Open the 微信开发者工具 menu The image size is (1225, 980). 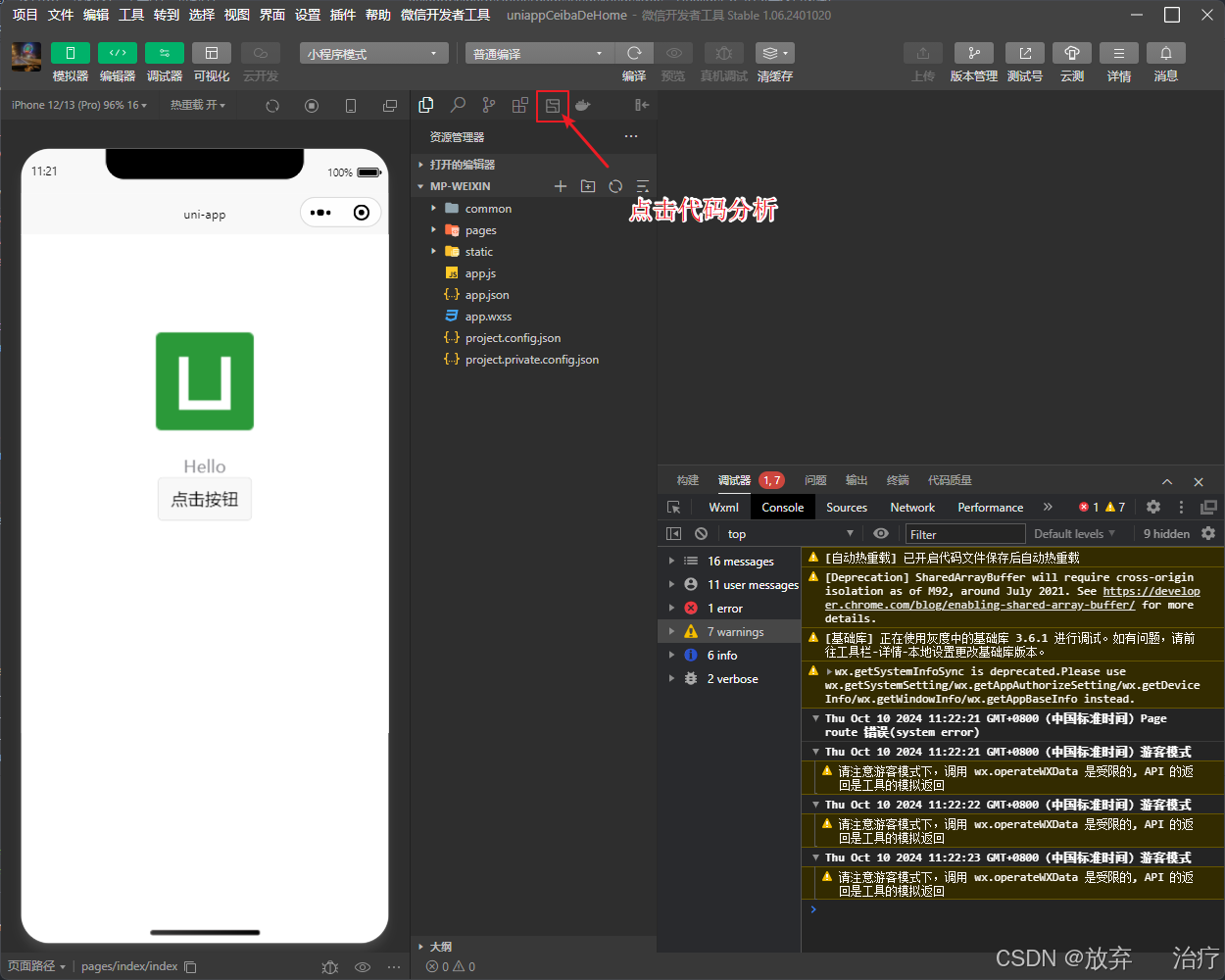pyautogui.click(x=446, y=15)
